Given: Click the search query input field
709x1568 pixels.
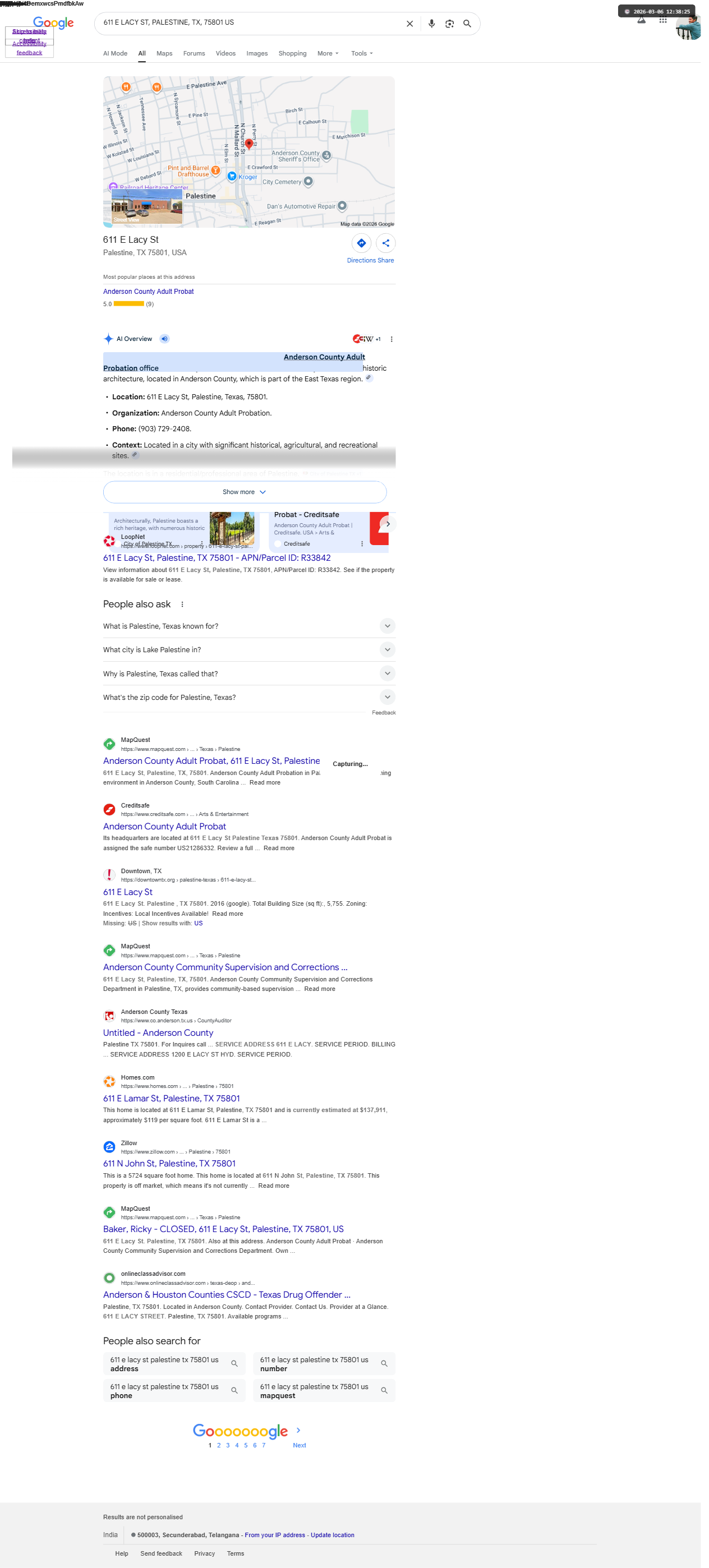Looking at the screenshot, I should (x=250, y=23).
